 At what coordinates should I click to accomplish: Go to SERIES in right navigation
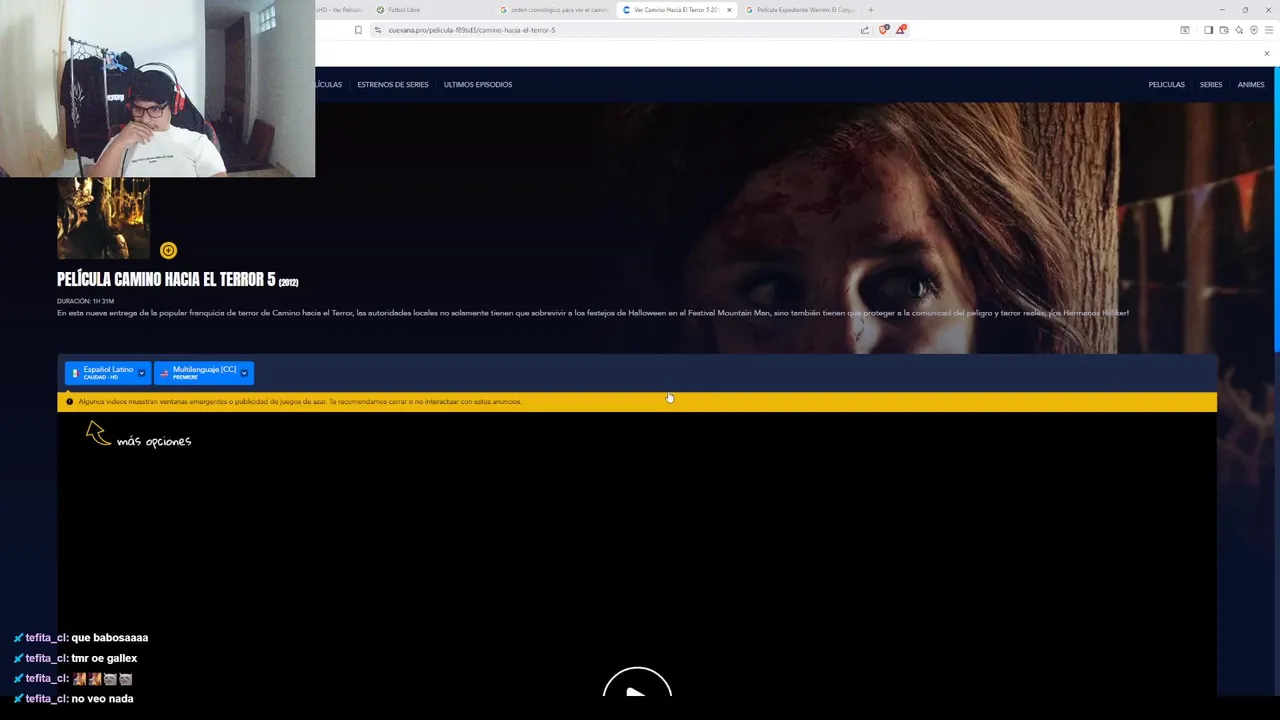pos(1211,85)
